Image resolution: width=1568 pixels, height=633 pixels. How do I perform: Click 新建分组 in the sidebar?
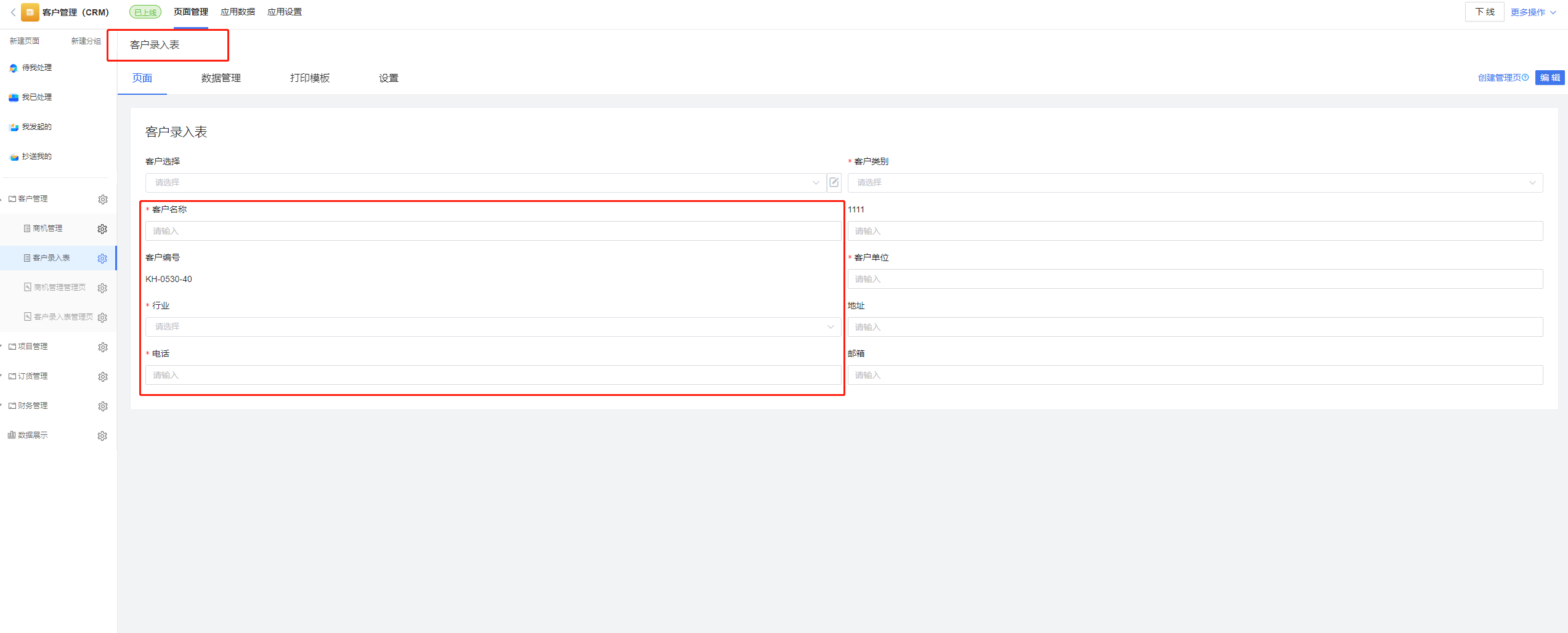pos(86,41)
